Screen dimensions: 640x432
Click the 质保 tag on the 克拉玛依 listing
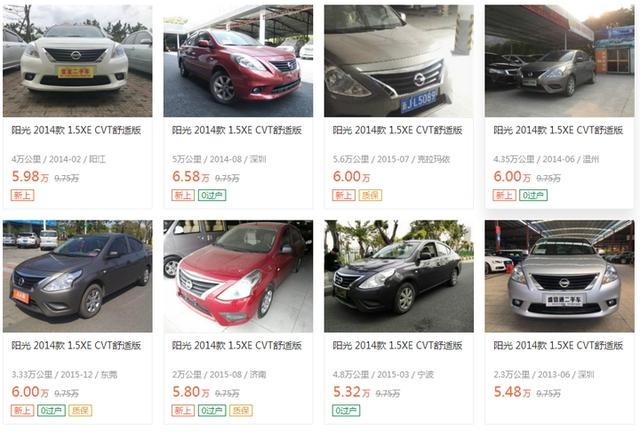point(370,195)
